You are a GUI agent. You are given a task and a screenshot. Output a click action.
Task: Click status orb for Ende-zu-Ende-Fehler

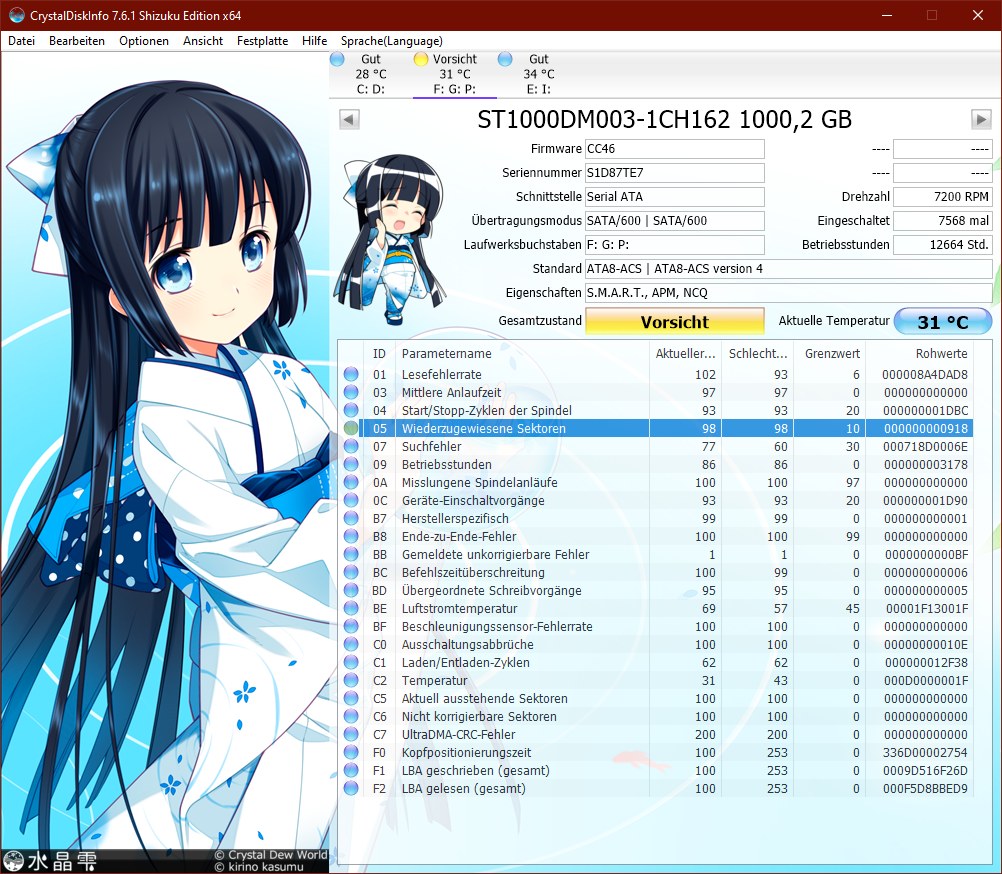[351, 537]
